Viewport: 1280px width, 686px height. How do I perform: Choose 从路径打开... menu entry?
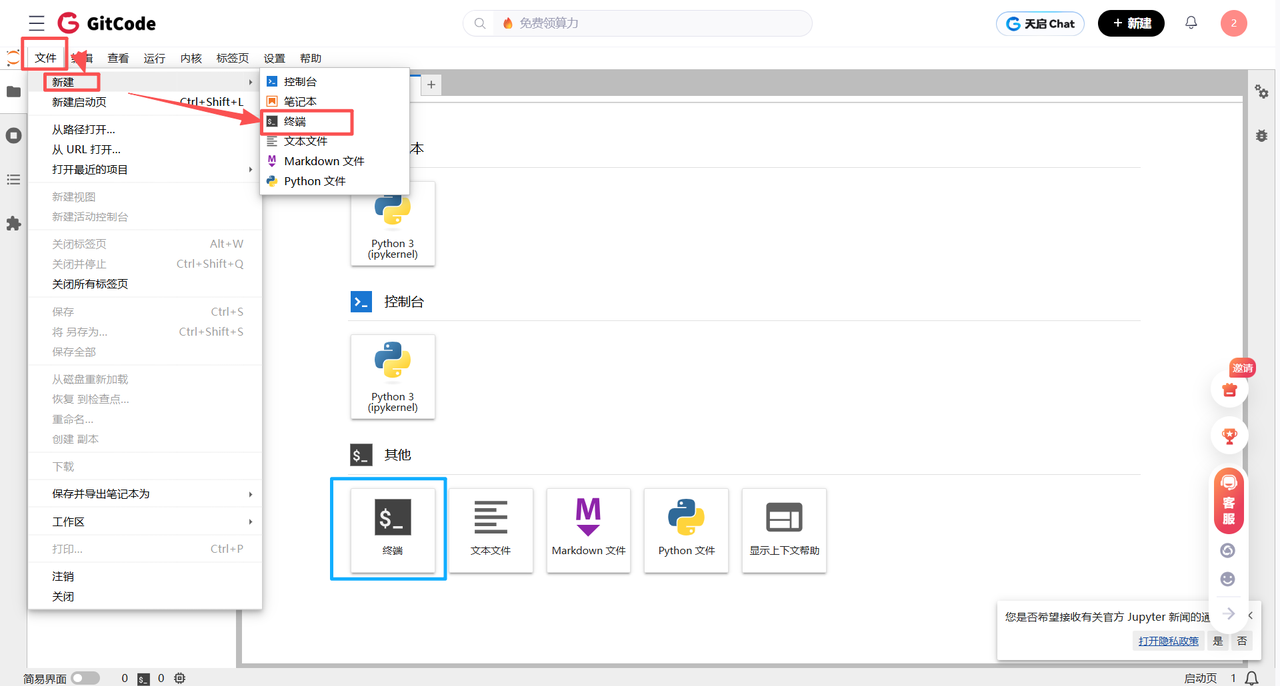[x=145, y=129]
